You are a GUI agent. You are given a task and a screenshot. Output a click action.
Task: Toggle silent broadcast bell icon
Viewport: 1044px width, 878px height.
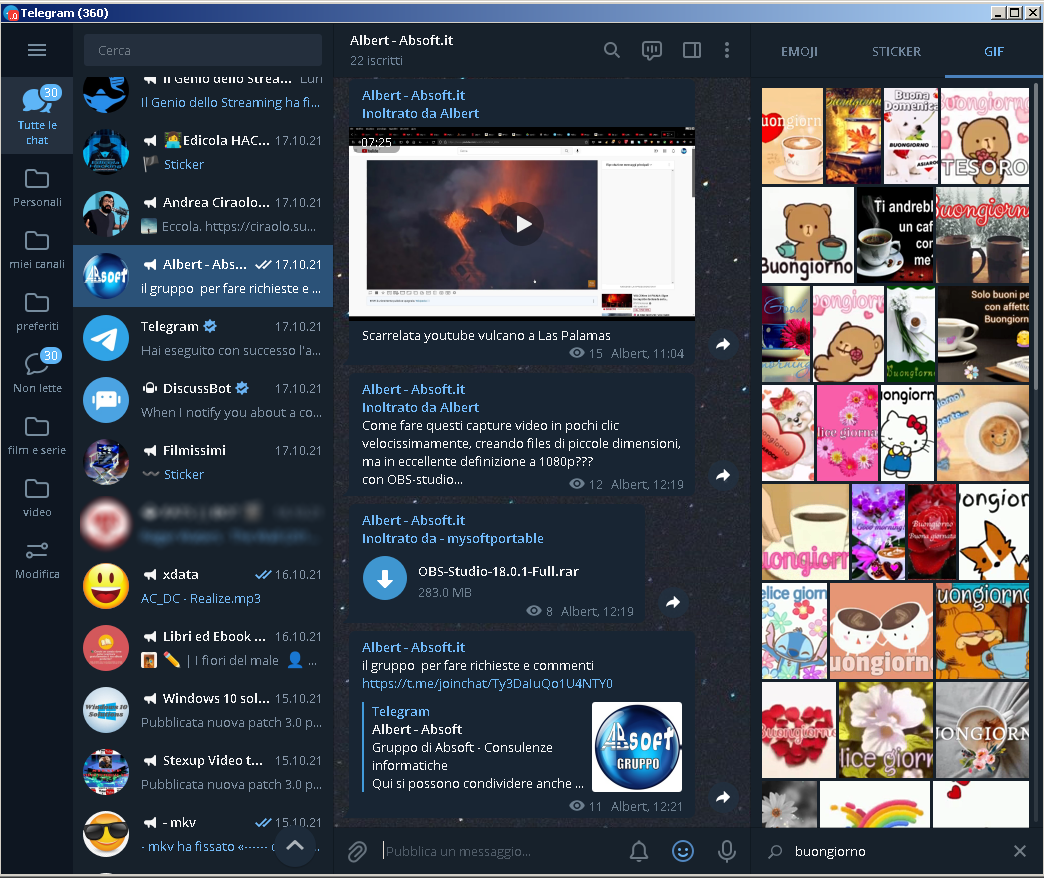coord(639,851)
